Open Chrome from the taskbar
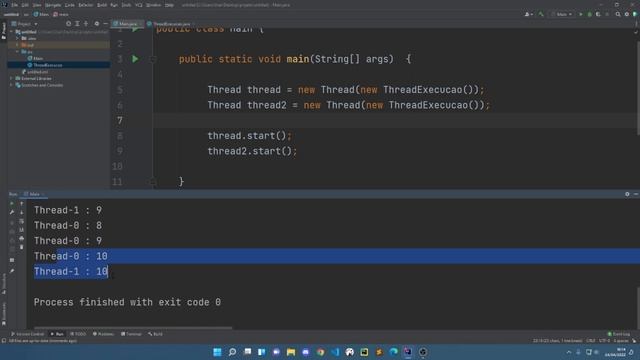640x360 pixels. click(320, 352)
